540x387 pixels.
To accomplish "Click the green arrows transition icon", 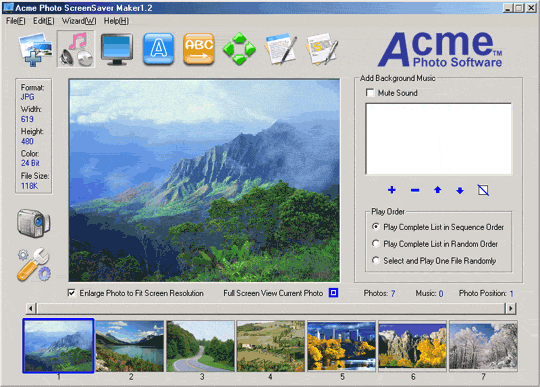I will tap(239, 49).
